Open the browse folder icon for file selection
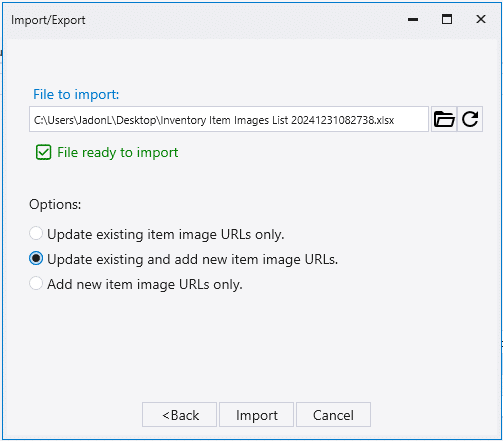 (x=444, y=119)
